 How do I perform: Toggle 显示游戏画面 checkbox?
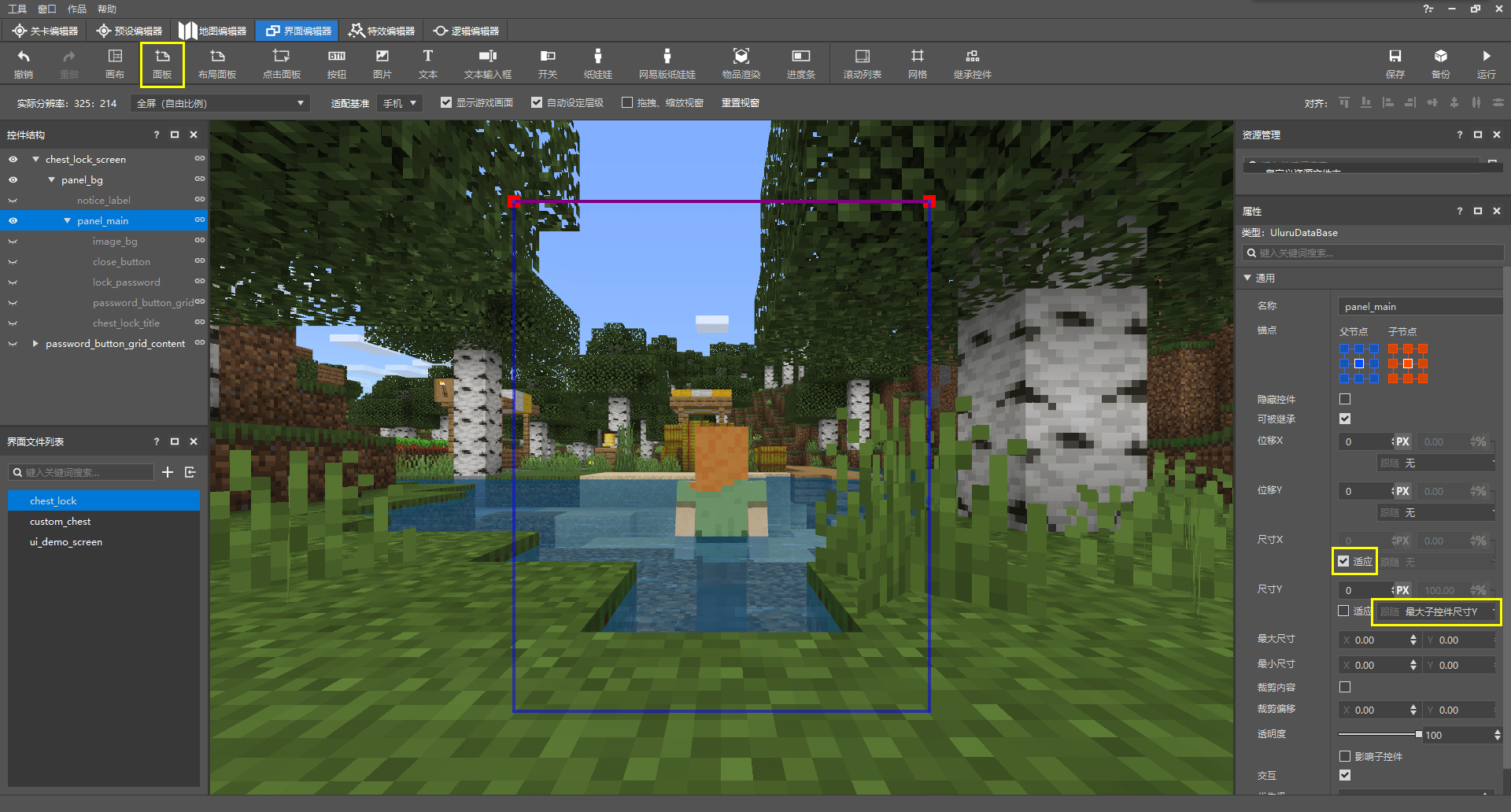coord(446,102)
